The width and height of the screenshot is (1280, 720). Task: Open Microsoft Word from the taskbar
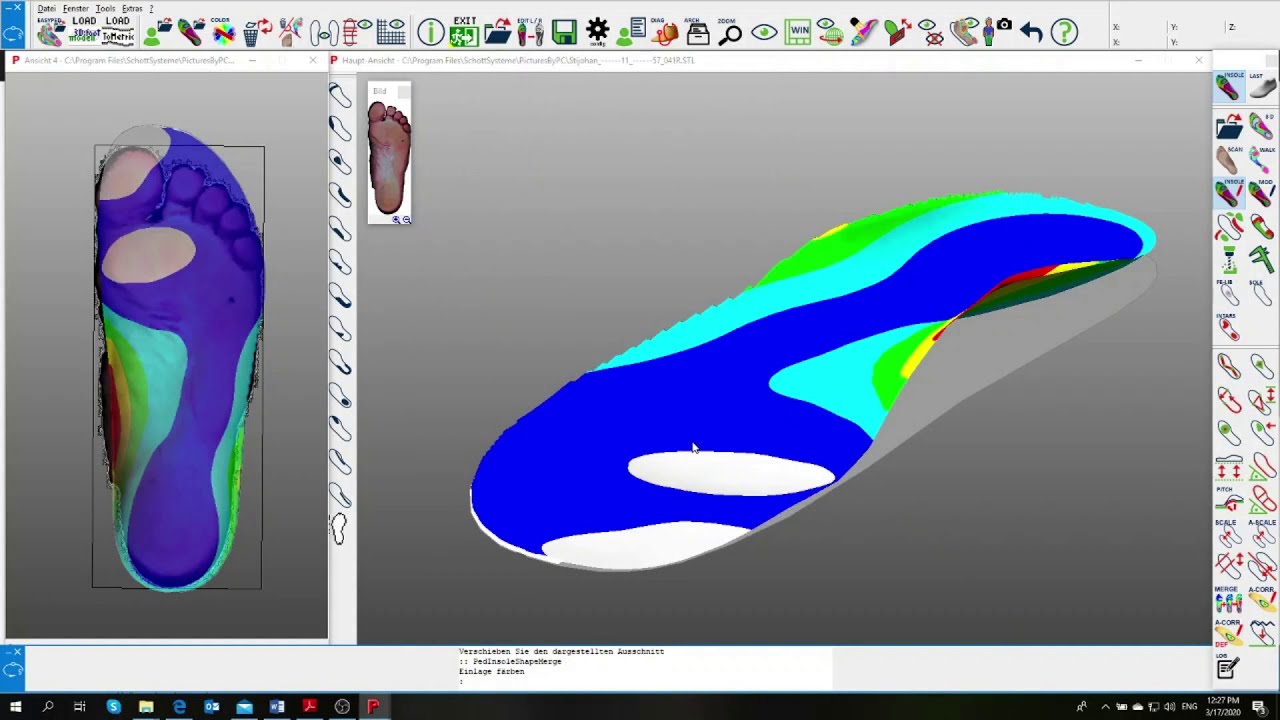pos(277,707)
